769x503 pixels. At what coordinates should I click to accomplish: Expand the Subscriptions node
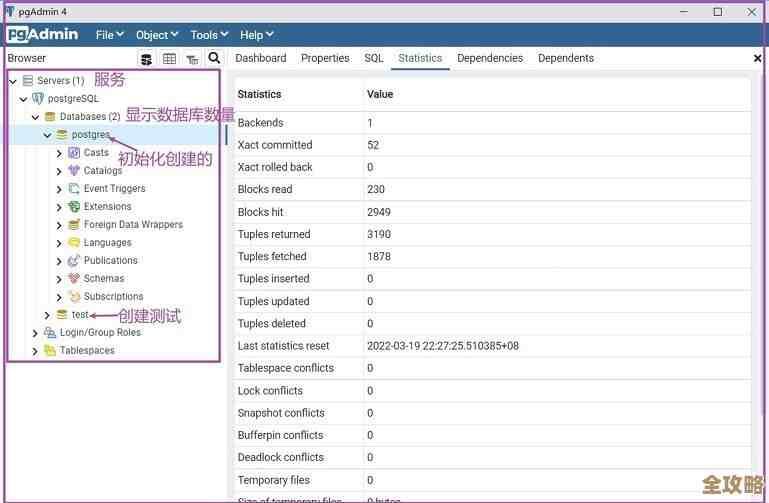(59, 297)
